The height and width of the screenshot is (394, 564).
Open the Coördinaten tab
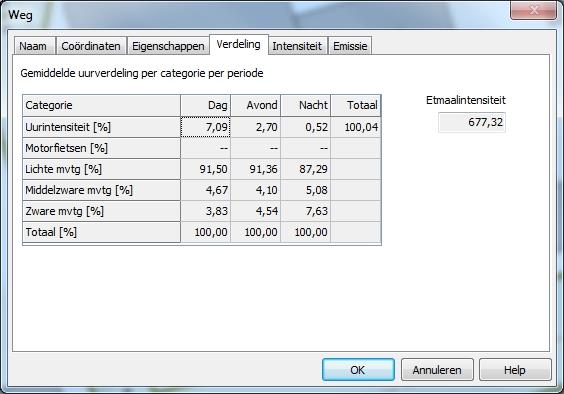(91, 46)
